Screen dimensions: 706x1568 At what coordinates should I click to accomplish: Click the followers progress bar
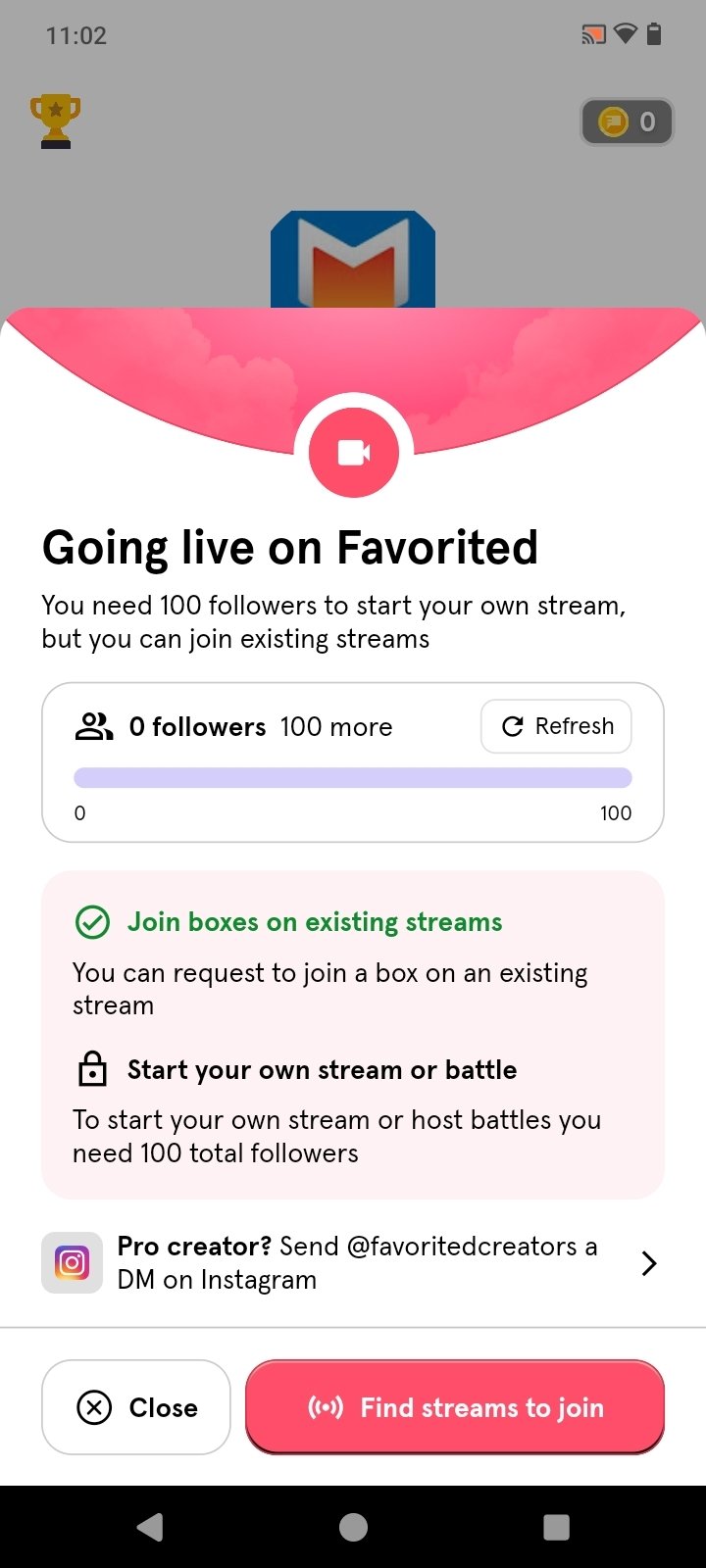(x=353, y=778)
